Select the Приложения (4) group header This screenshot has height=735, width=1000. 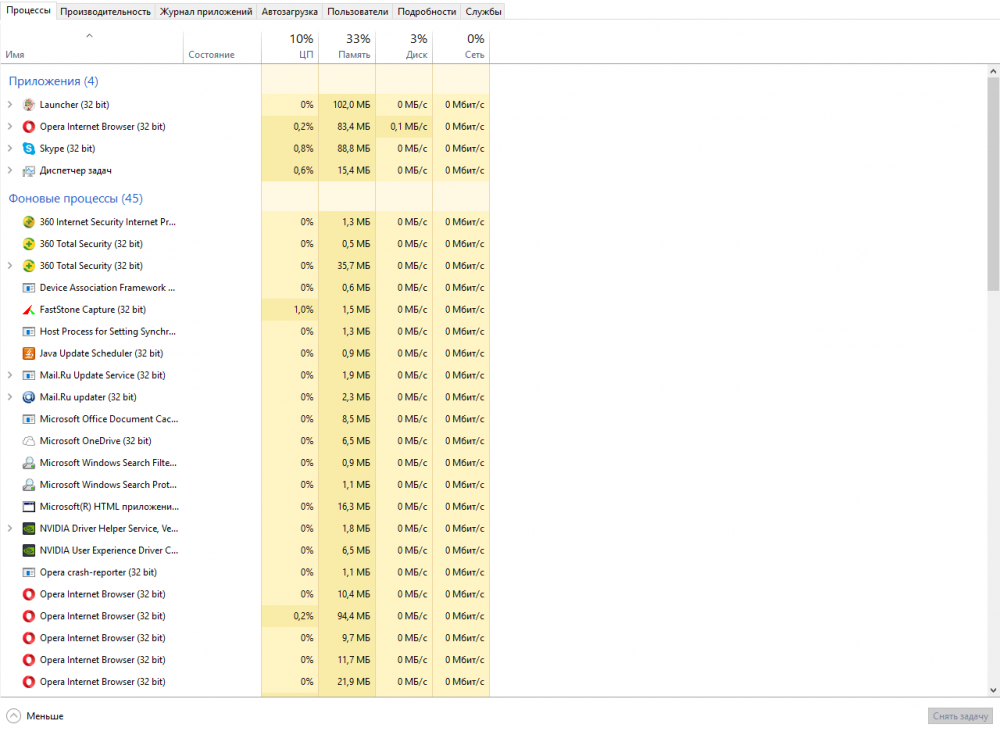(x=54, y=81)
